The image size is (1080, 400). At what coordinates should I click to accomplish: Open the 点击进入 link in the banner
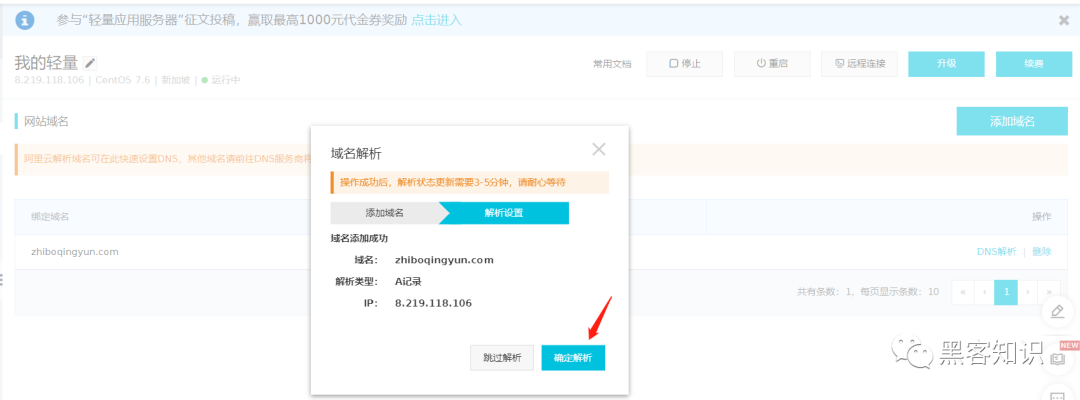[x=437, y=20]
